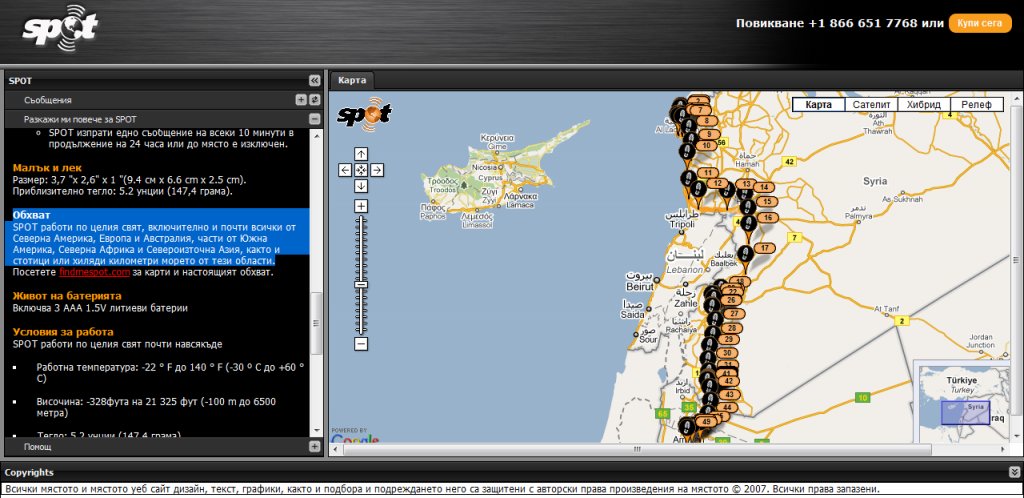Collapse the Разкажи ми повече за SPOT section
This screenshot has height=498, width=1024.
point(315,119)
